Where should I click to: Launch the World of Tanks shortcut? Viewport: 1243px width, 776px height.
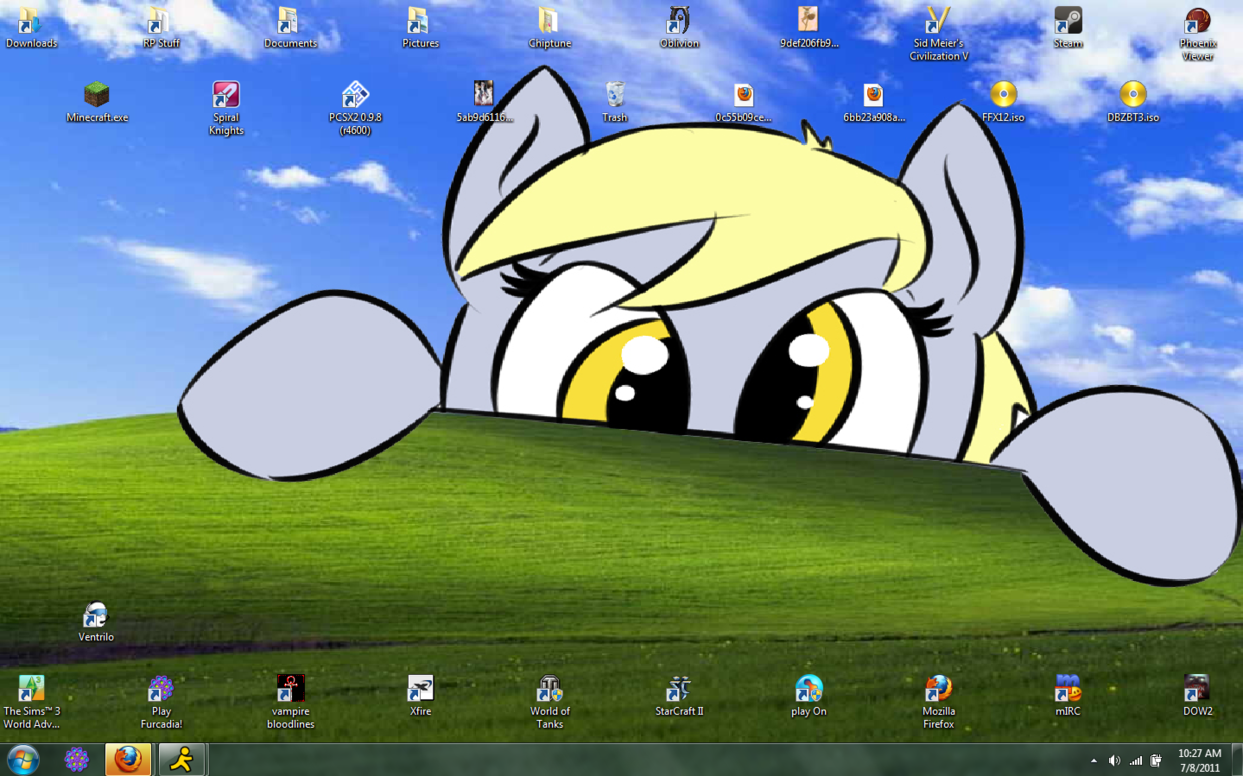549,690
